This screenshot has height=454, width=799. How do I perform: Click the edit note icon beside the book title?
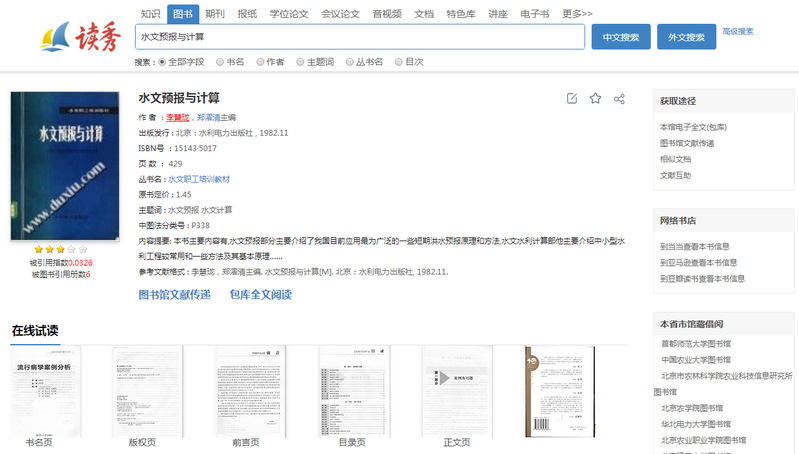coord(571,98)
